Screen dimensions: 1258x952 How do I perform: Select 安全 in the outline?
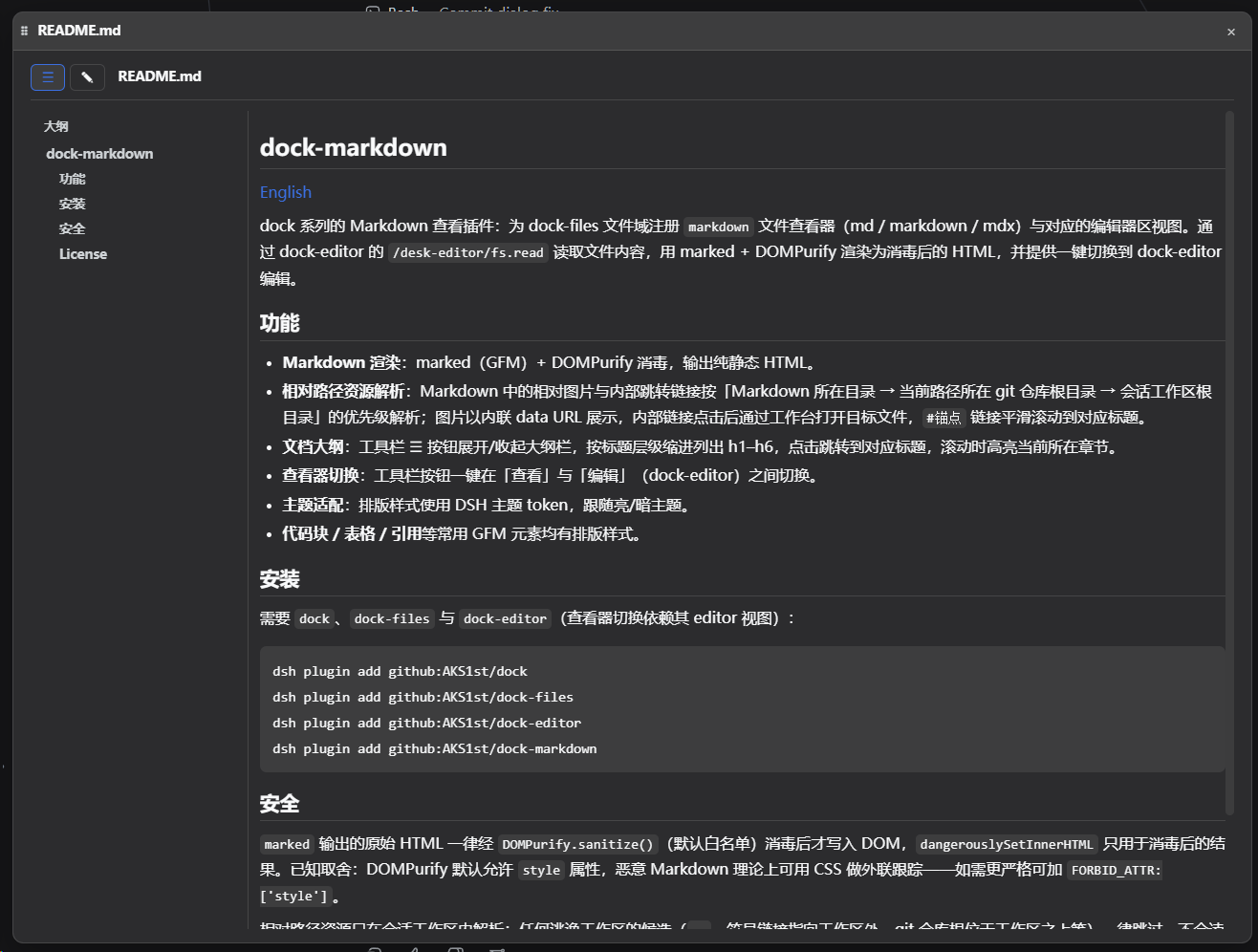73,228
